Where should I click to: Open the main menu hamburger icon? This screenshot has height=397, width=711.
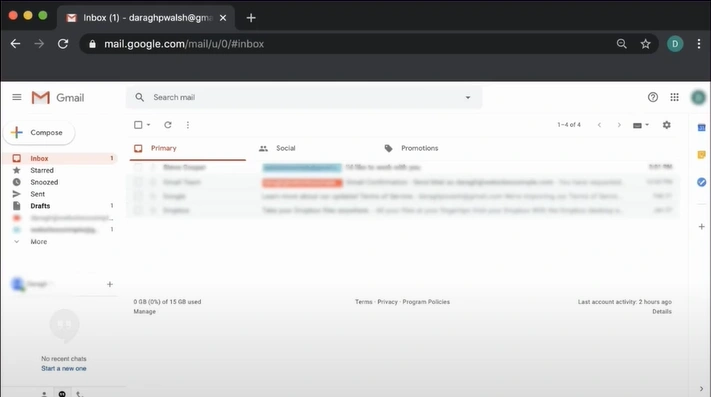(x=17, y=97)
